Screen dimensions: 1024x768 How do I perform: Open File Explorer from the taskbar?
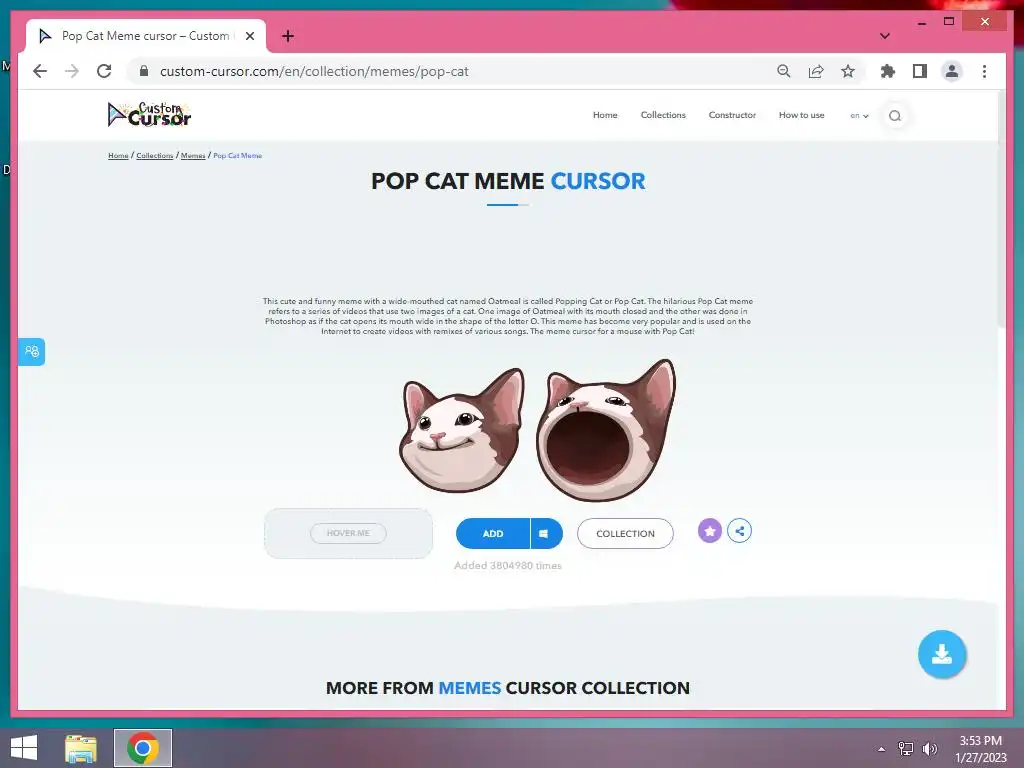[x=81, y=748]
